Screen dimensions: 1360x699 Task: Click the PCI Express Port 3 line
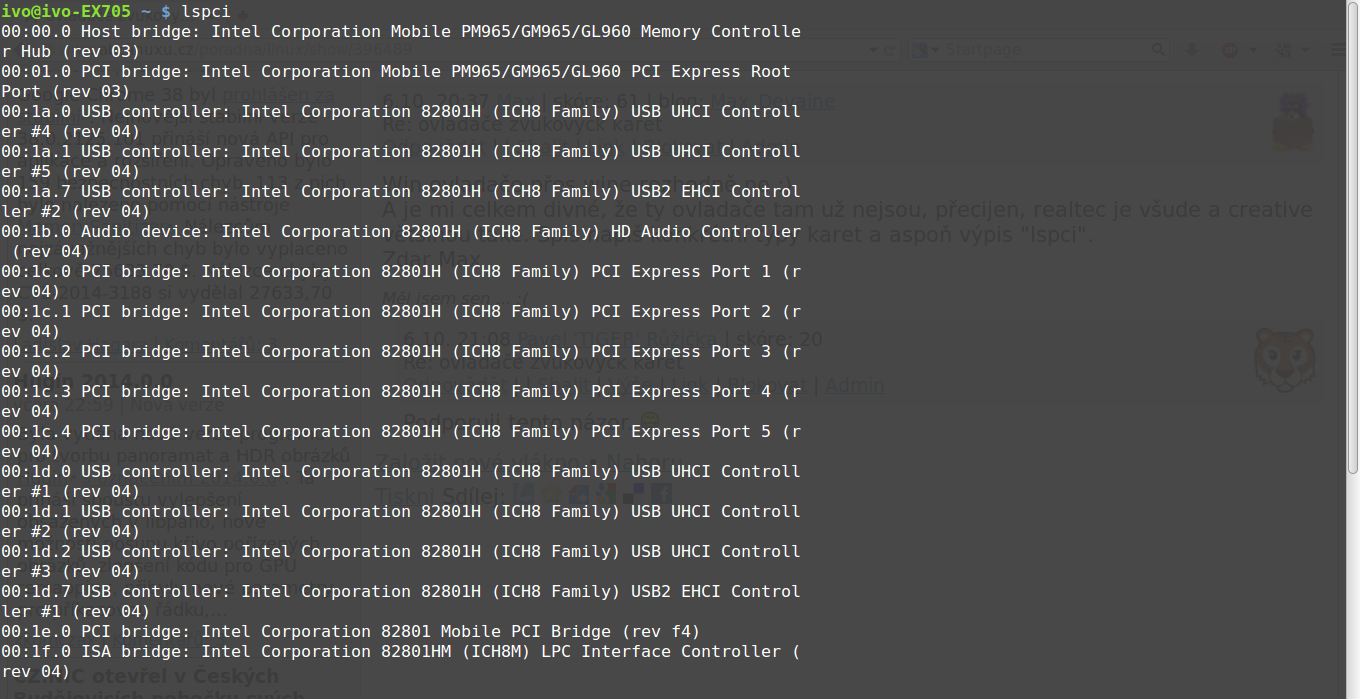click(x=401, y=361)
